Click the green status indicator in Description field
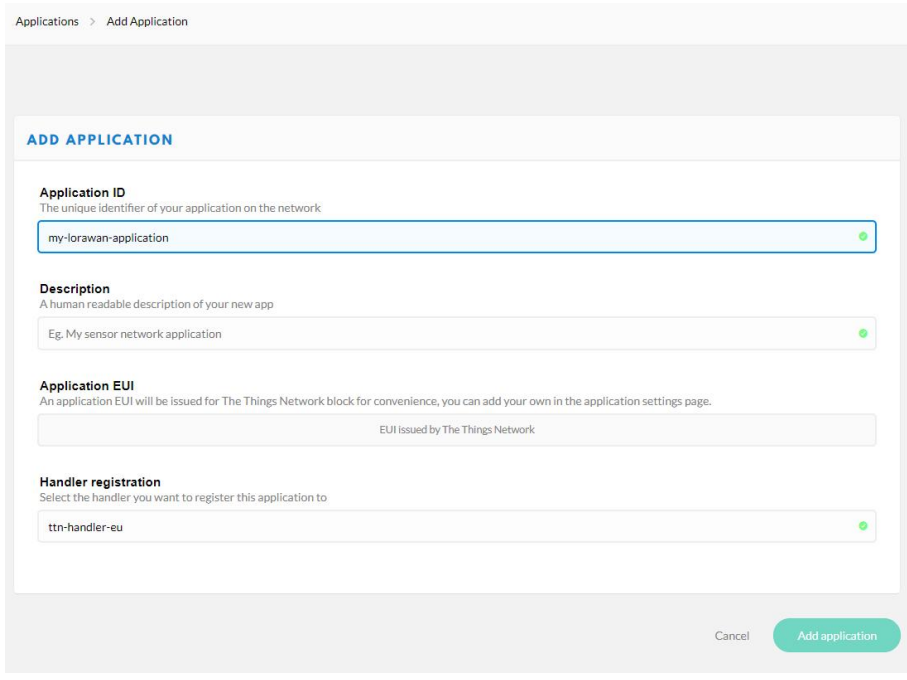907x680 pixels. (x=862, y=334)
